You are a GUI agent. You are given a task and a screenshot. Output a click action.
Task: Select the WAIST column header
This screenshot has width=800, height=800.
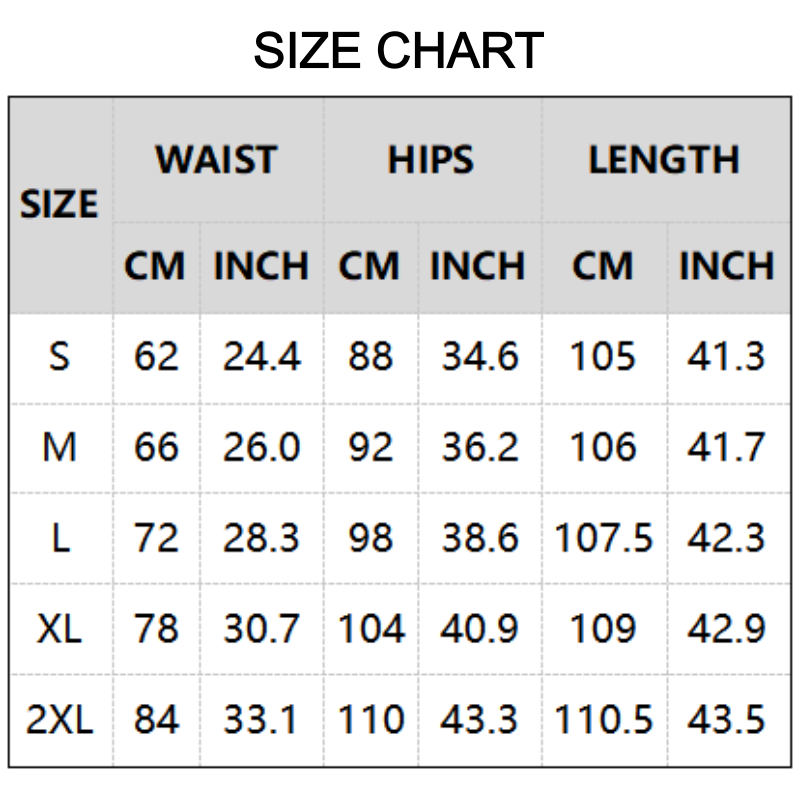(x=216, y=160)
